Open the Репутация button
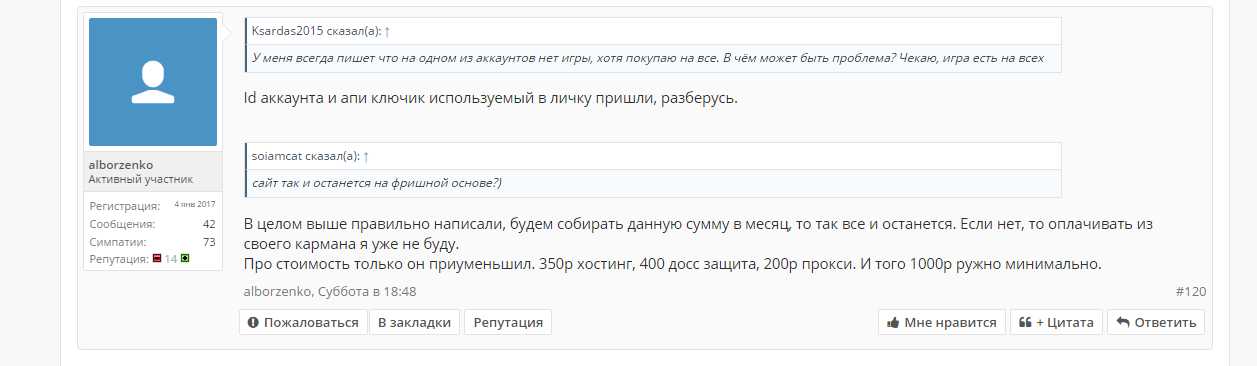Viewport: 1257px width, 366px height. pyautogui.click(x=508, y=322)
